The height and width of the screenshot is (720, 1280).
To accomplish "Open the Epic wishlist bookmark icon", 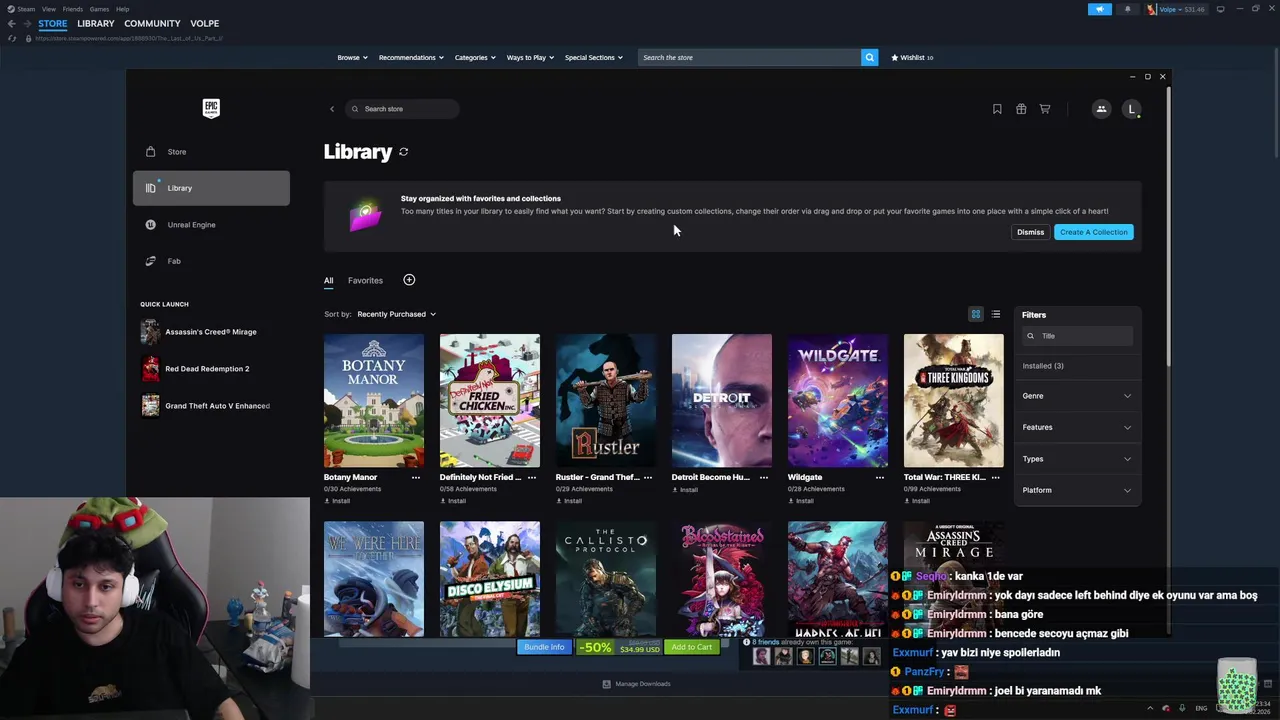I will coord(997,109).
